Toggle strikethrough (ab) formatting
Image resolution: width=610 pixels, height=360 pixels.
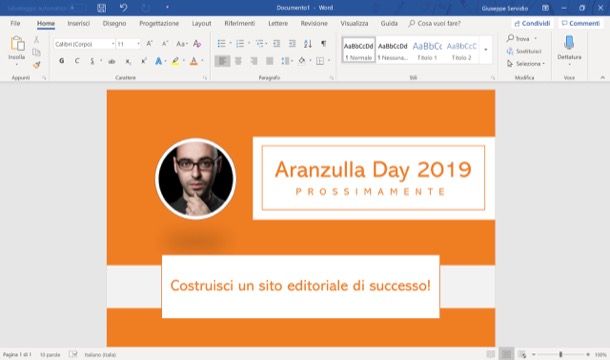[112, 61]
